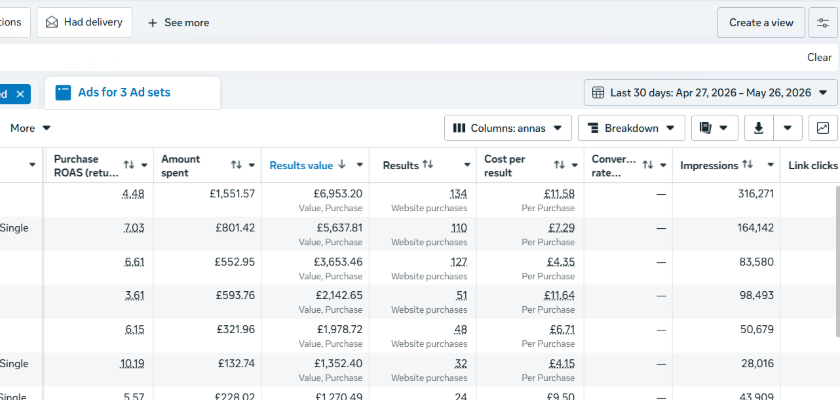Click the Link clicks column header
This screenshot has width=840, height=400.
pyautogui.click(x=812, y=165)
